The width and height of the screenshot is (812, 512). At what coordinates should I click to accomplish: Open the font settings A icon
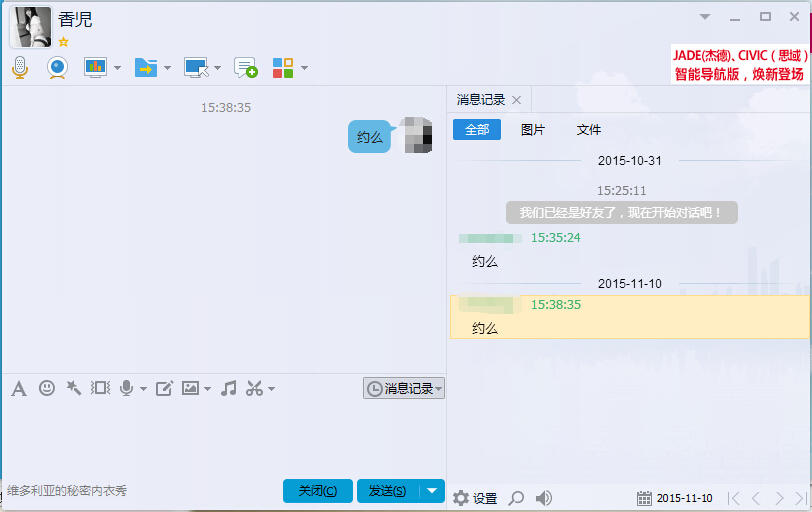point(19,388)
